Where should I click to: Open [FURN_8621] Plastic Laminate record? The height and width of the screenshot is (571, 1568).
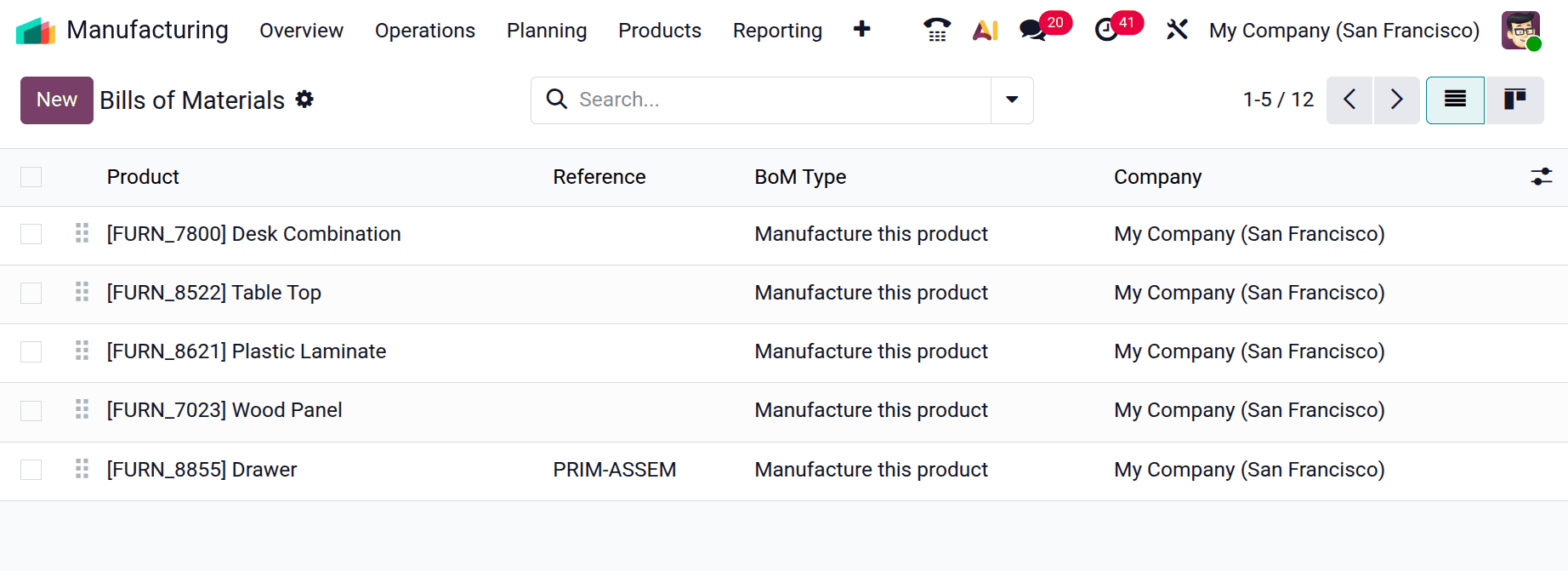click(x=247, y=351)
